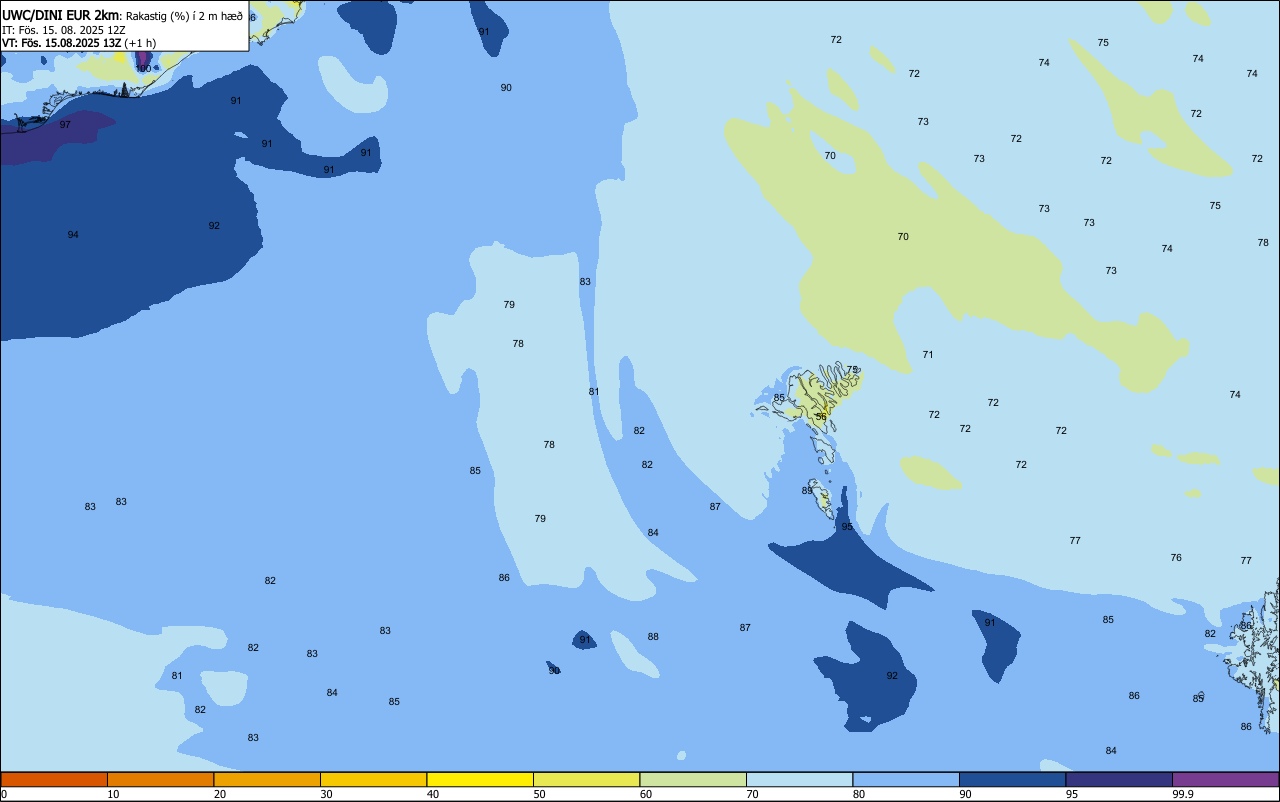Select the dark blue 90–95 legend segment
Screen dimensions: 1280x802
point(1012,779)
